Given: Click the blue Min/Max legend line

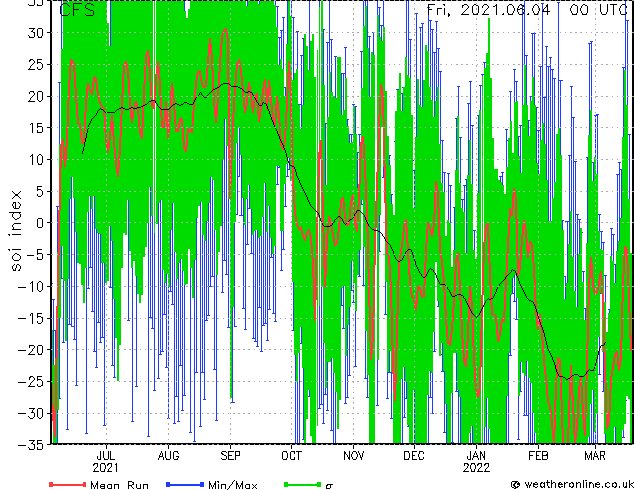Looking at the screenshot, I should (185, 484).
